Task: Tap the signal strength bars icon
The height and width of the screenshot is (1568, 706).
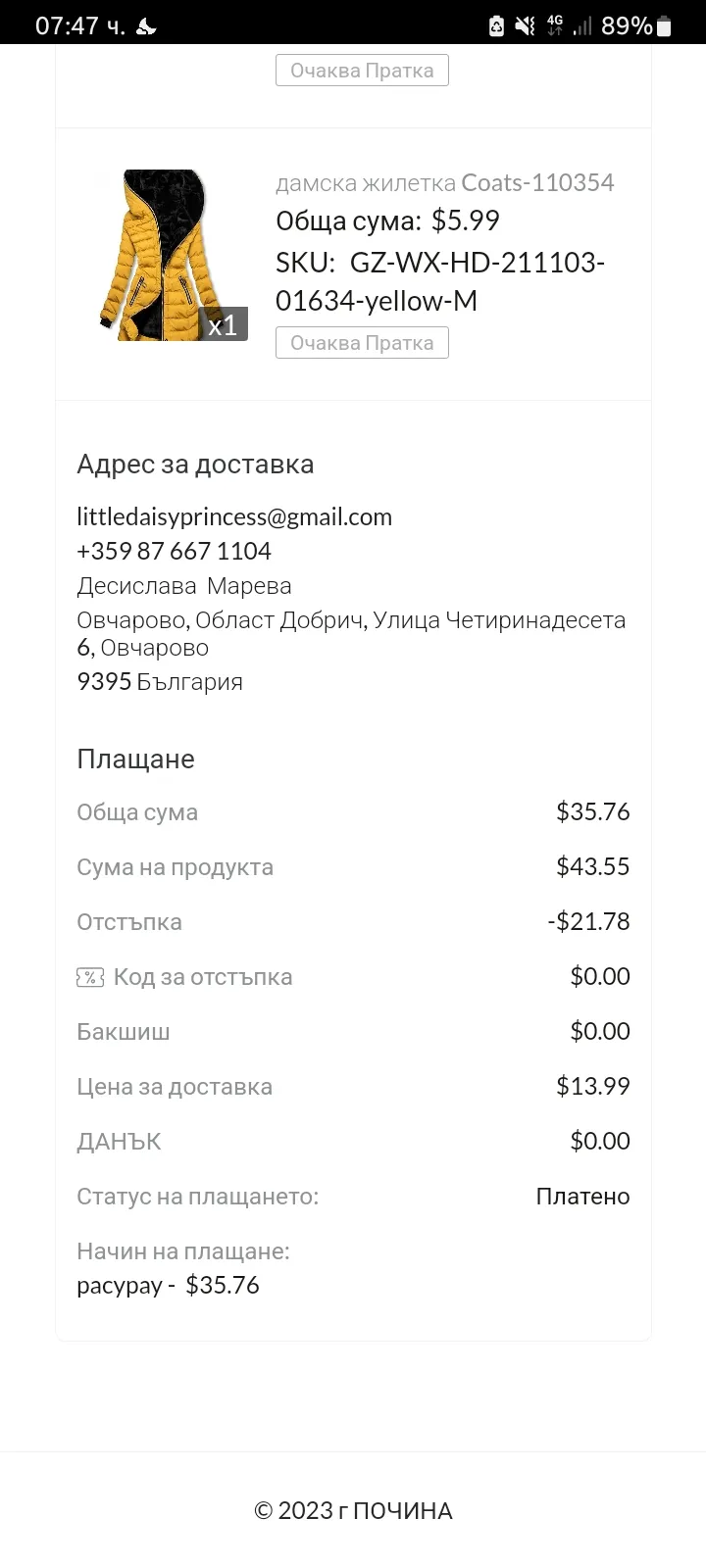Action: point(583,26)
